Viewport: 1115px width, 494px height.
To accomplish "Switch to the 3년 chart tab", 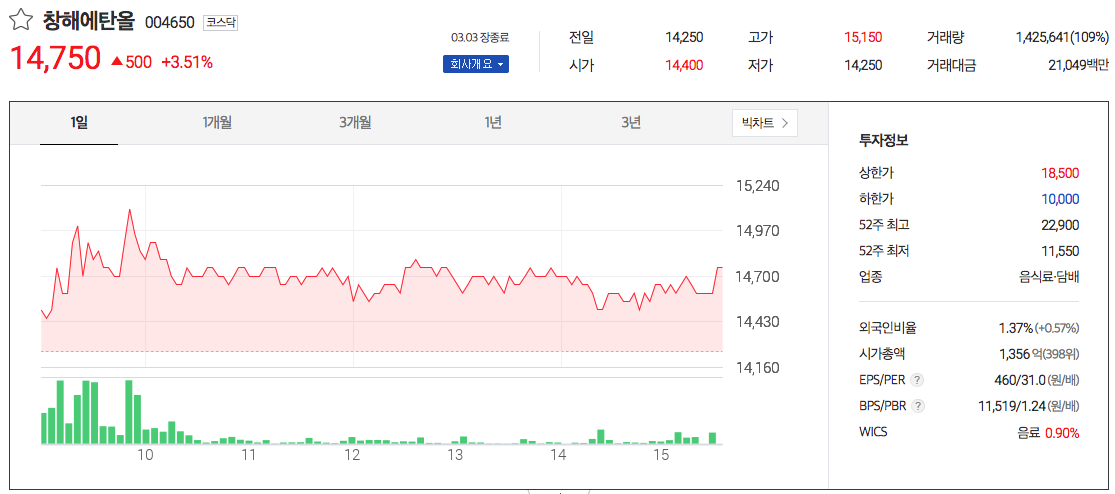I will point(631,123).
